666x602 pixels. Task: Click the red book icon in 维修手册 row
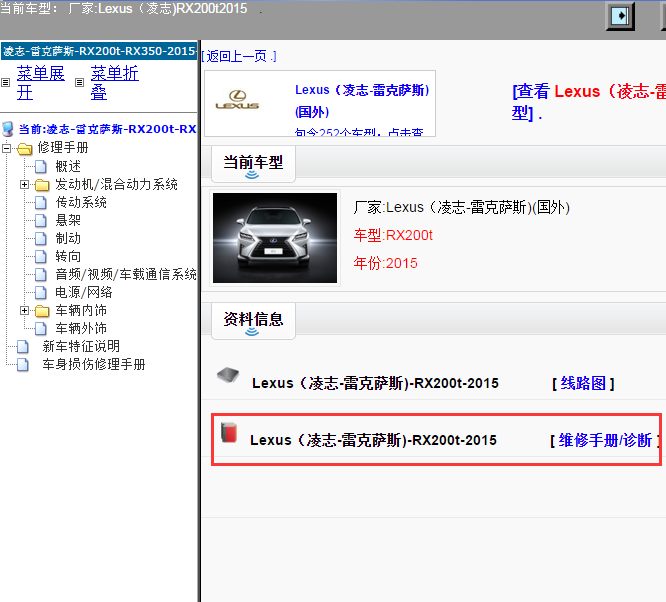[229, 432]
